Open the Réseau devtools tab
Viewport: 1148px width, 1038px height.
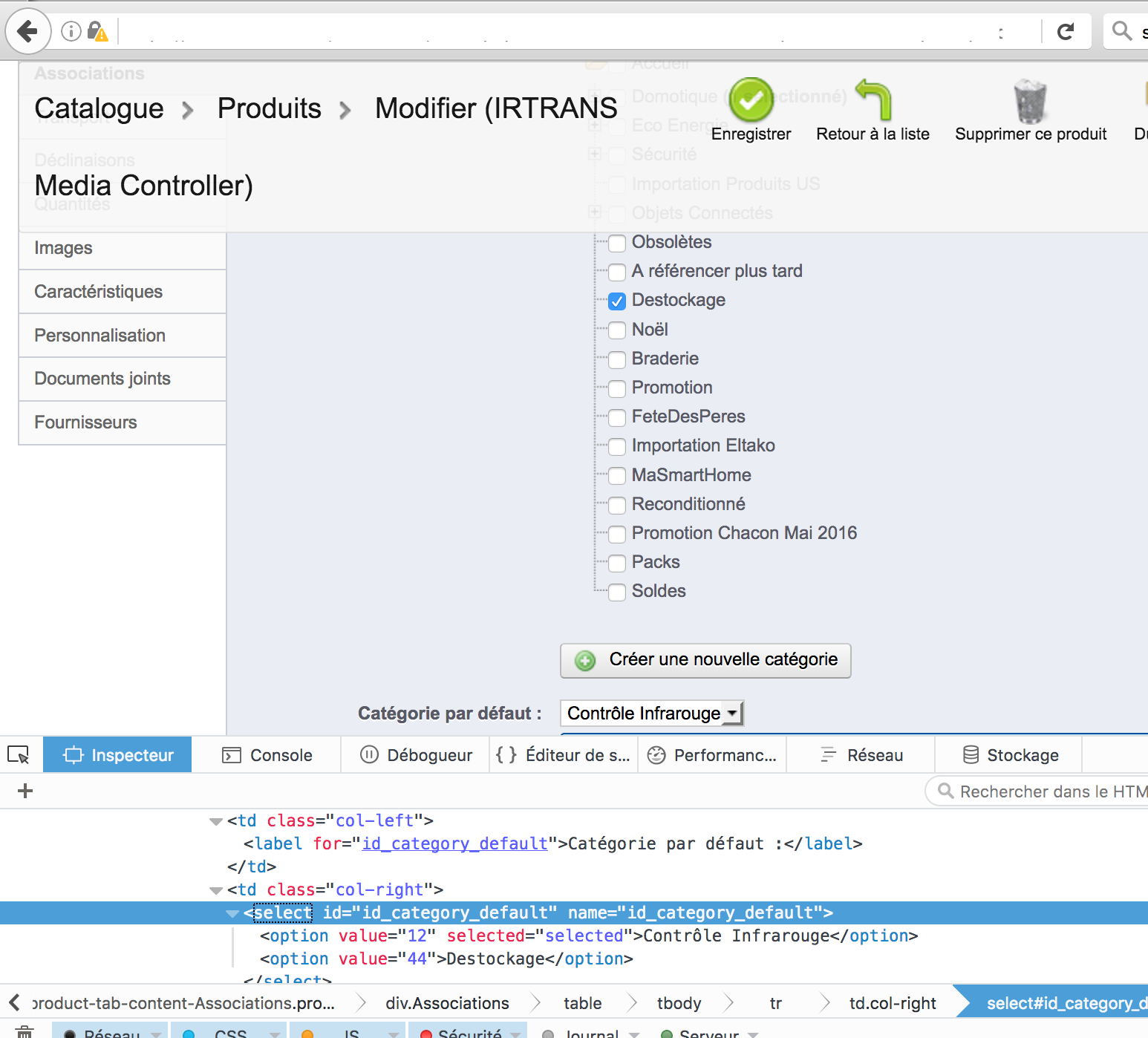click(861, 755)
